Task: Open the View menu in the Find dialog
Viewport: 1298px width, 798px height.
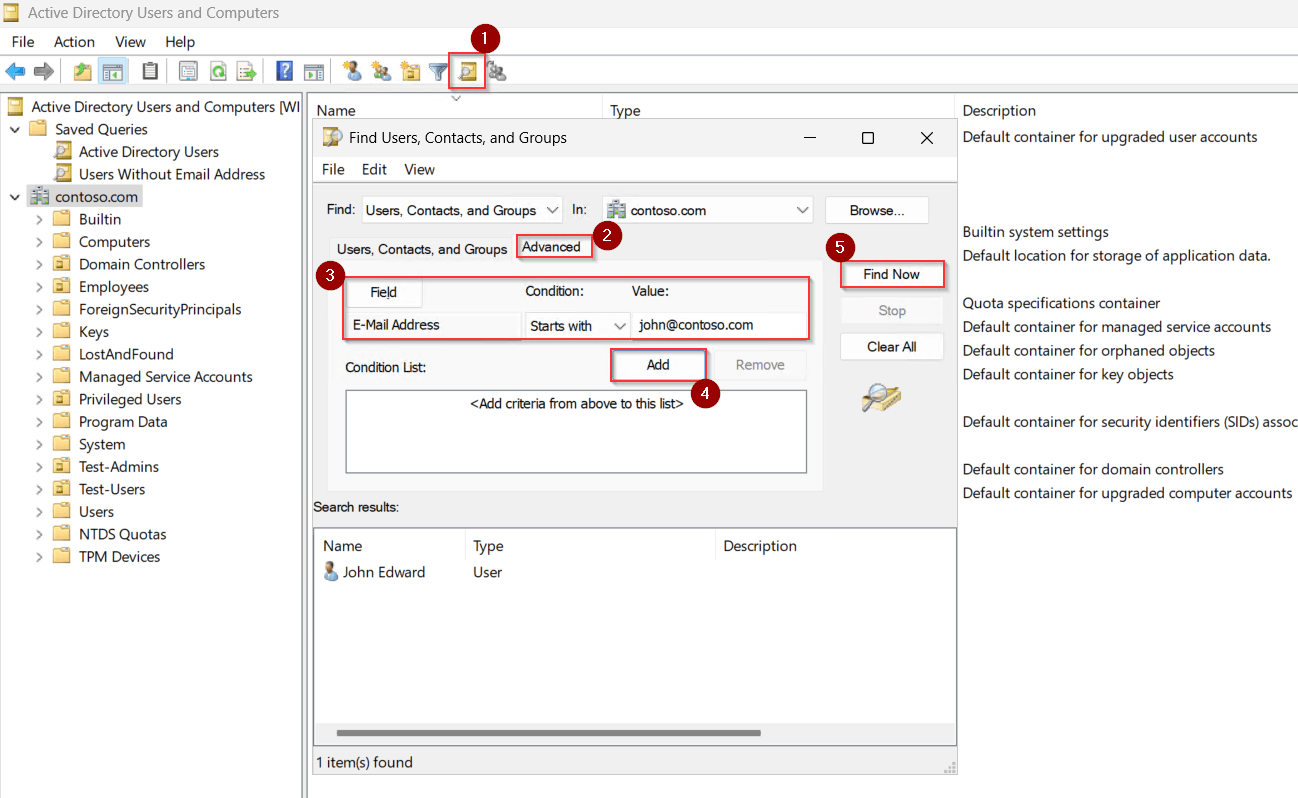Action: tap(419, 169)
